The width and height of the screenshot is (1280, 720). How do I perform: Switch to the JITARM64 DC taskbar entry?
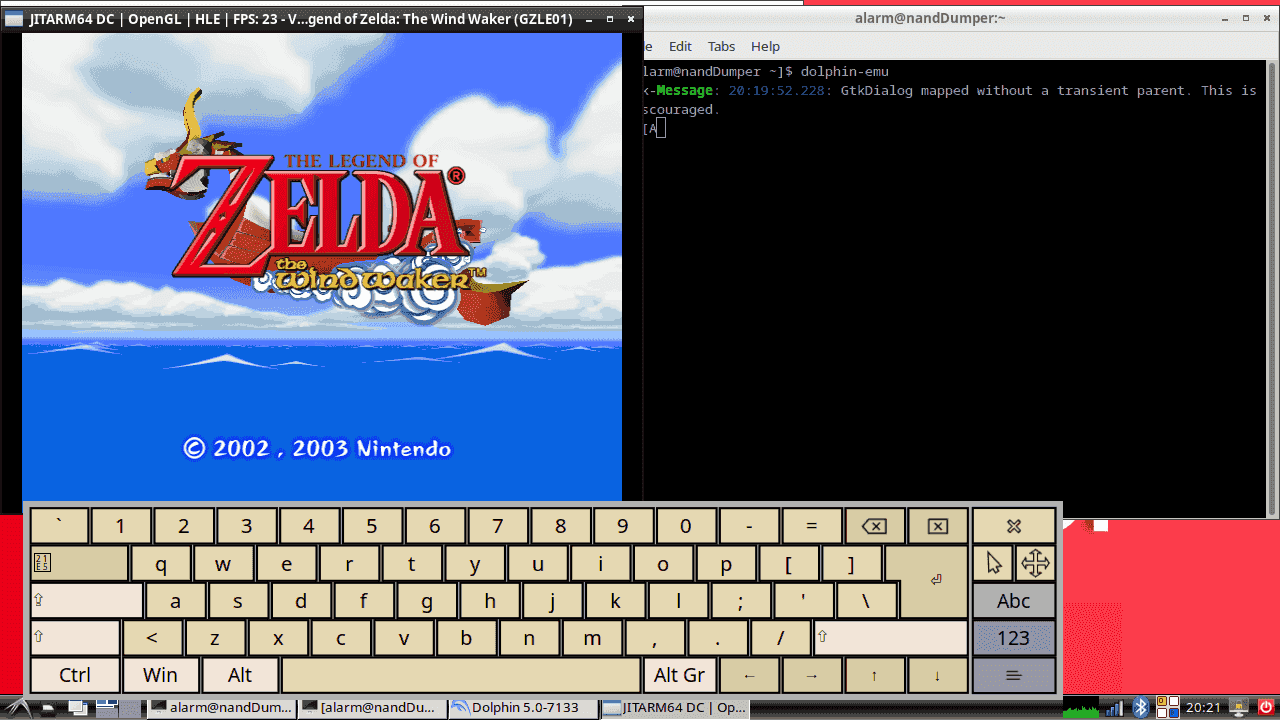click(673, 708)
